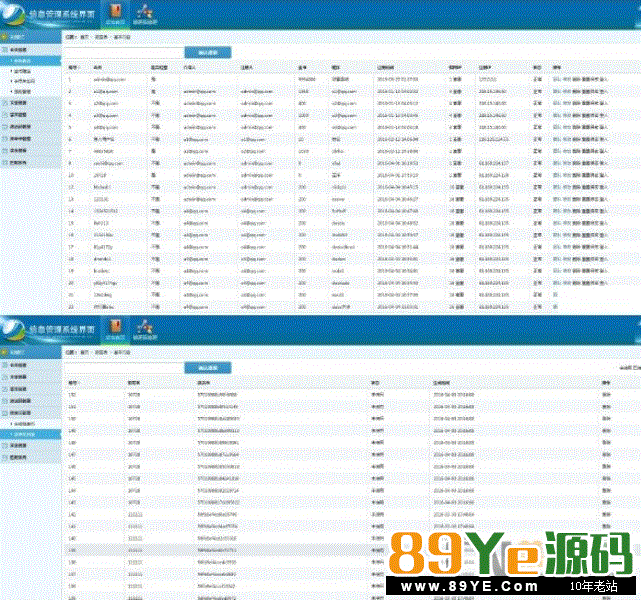Click the network people icon in the upper screen's header
Screen dimensions: 641x600
click(x=145, y=11)
